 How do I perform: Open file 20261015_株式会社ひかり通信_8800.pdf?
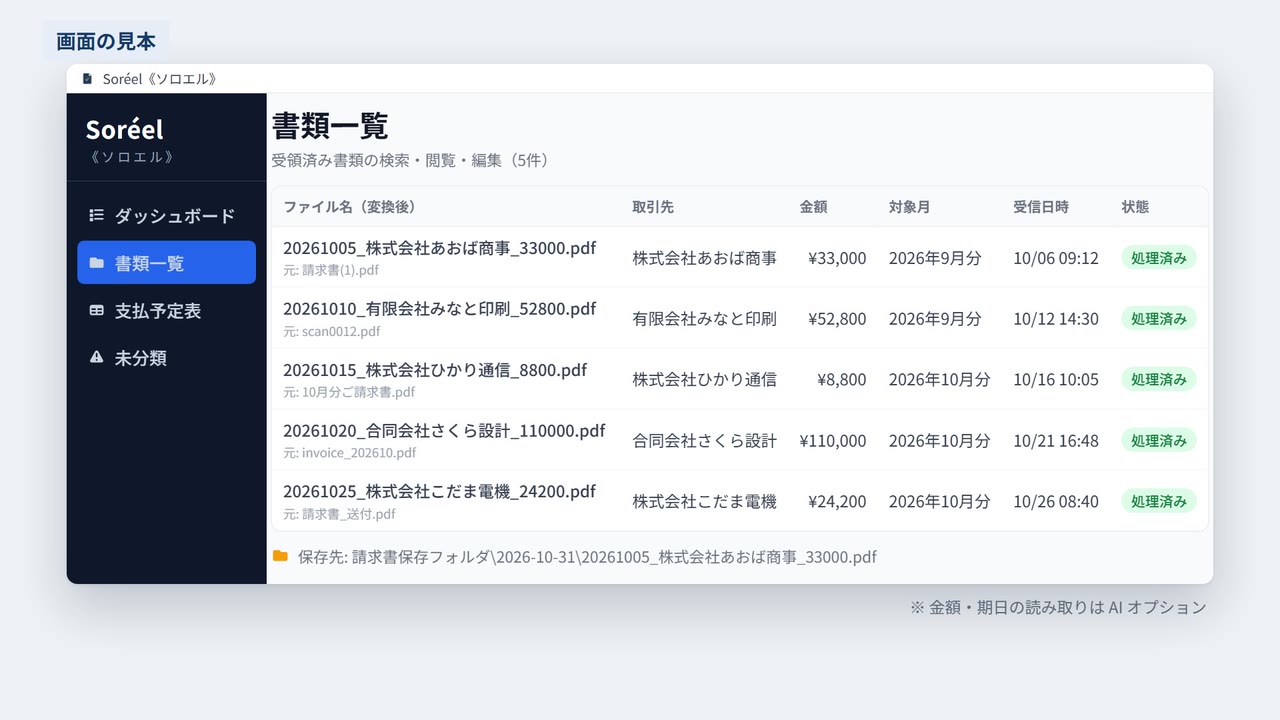click(435, 370)
